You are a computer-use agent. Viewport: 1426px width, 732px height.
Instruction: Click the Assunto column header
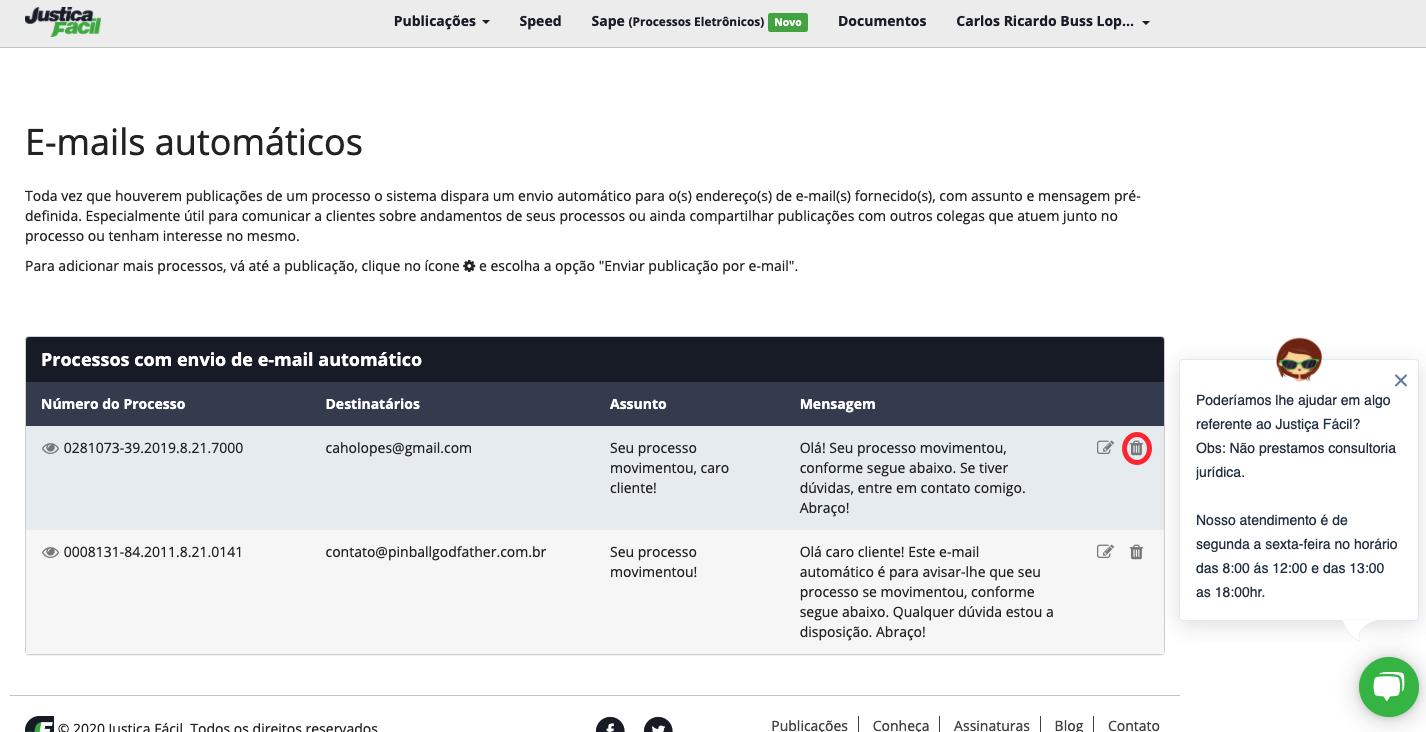click(x=638, y=404)
